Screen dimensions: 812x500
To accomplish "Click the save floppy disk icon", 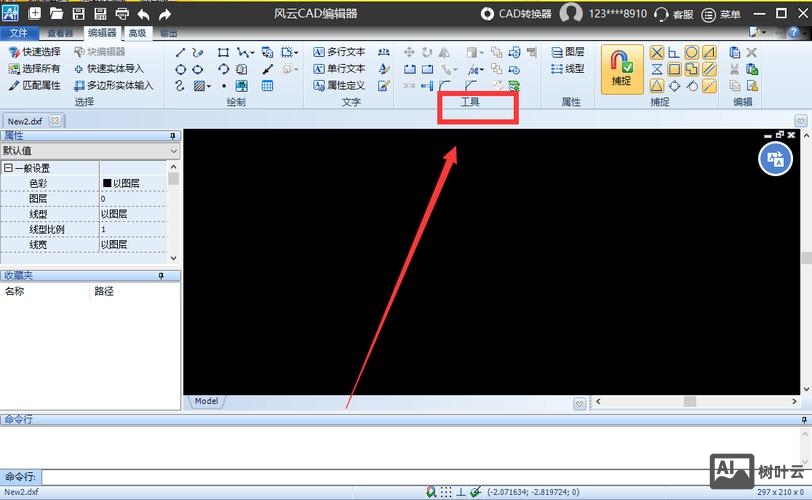I will click(79, 13).
